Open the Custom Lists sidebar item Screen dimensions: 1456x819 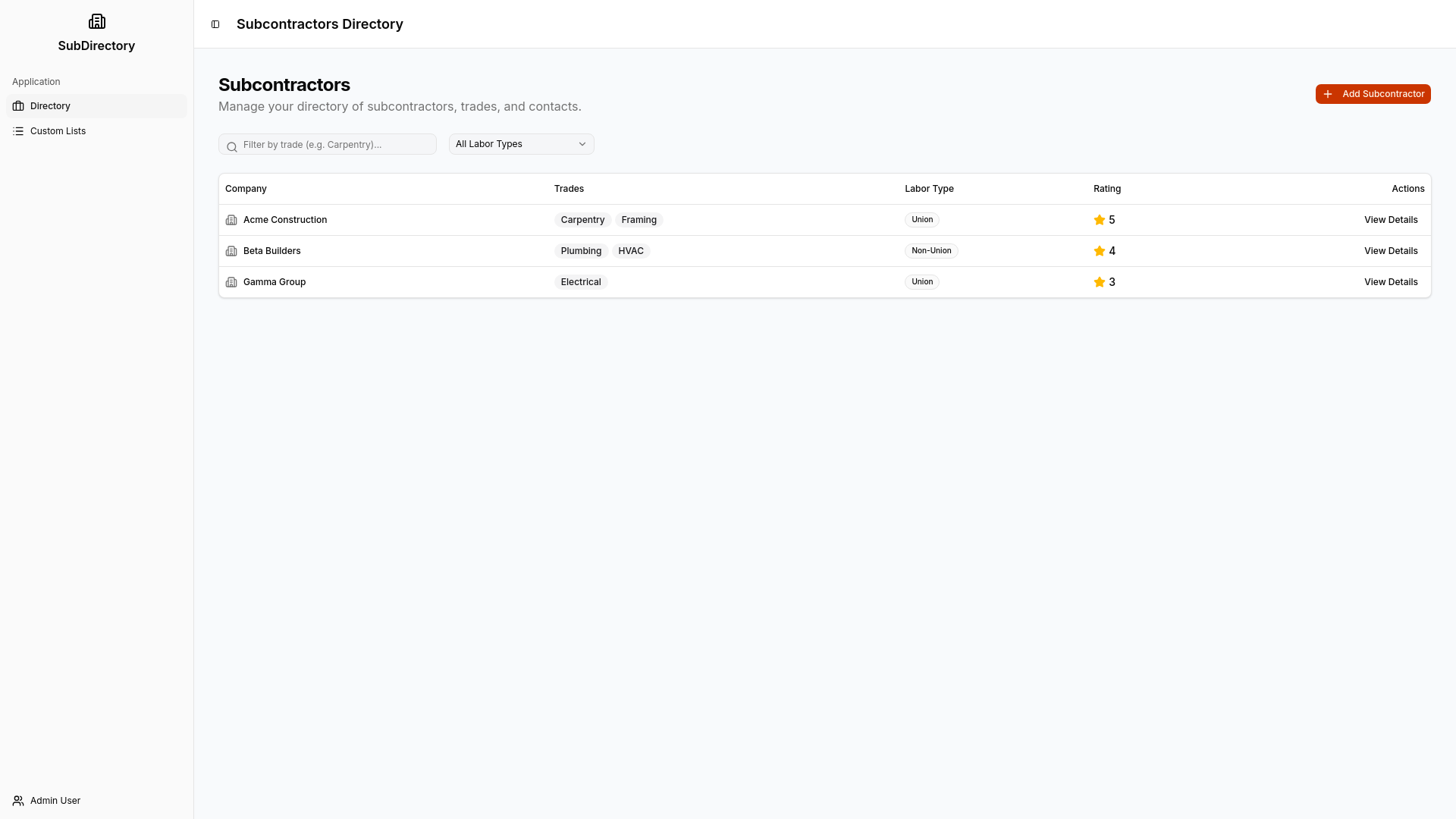[x=96, y=131]
